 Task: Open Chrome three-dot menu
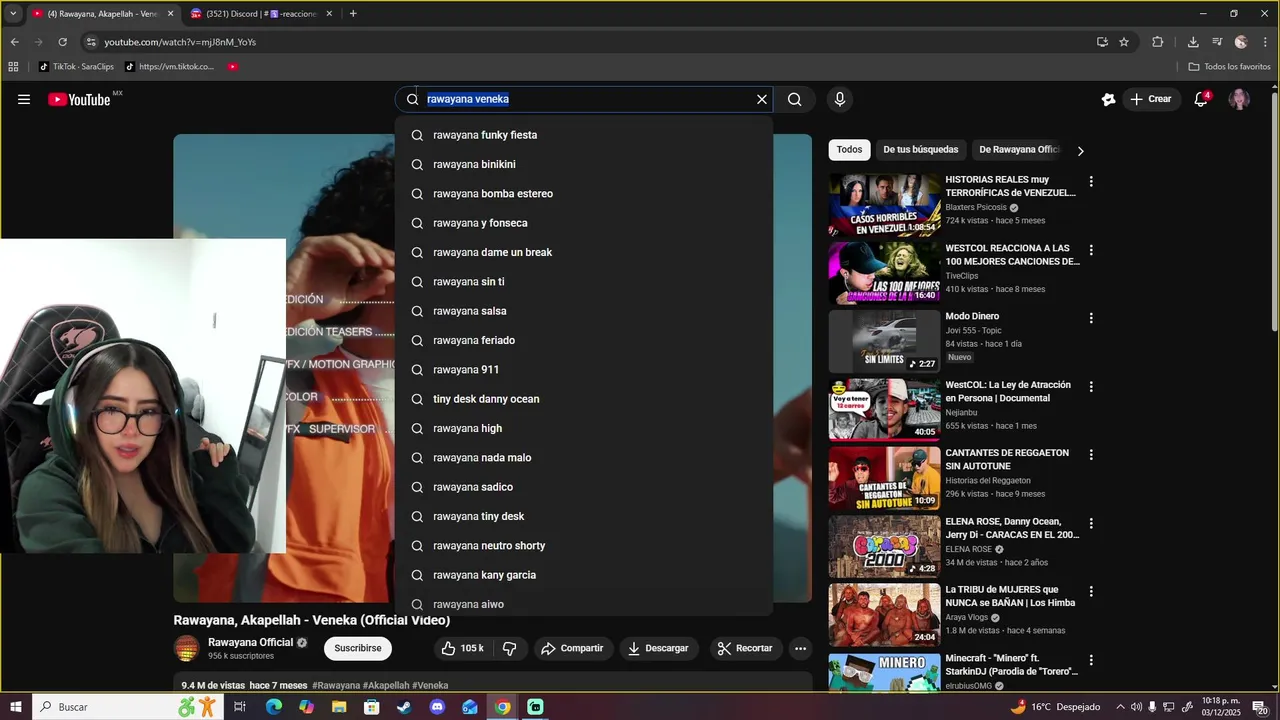click(x=1265, y=42)
